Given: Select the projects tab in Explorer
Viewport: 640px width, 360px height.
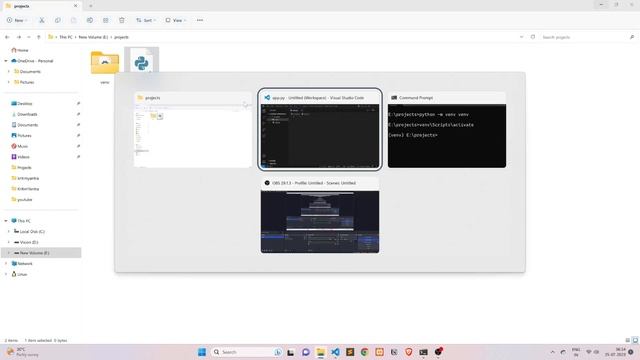Looking at the screenshot, I should [x=41, y=6].
